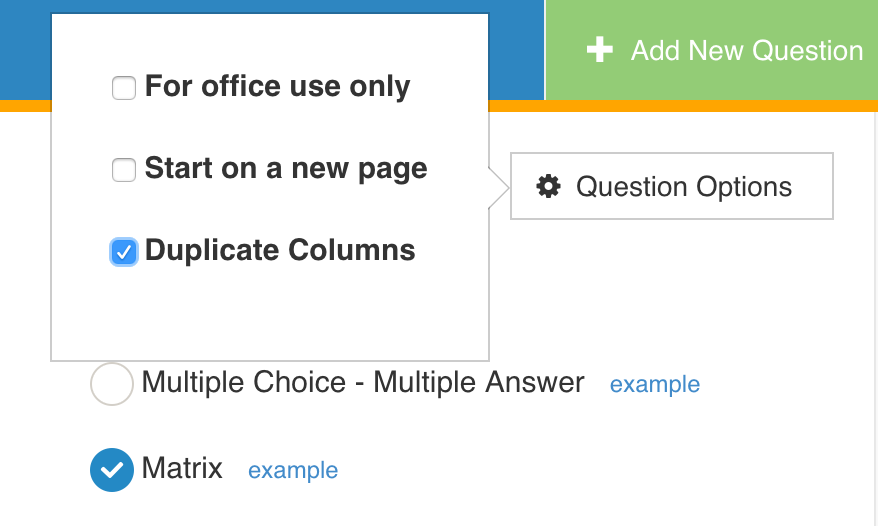Select the Multiple Choice - Multiple Answer radio button
Image resolution: width=878 pixels, height=526 pixels.
click(112, 384)
